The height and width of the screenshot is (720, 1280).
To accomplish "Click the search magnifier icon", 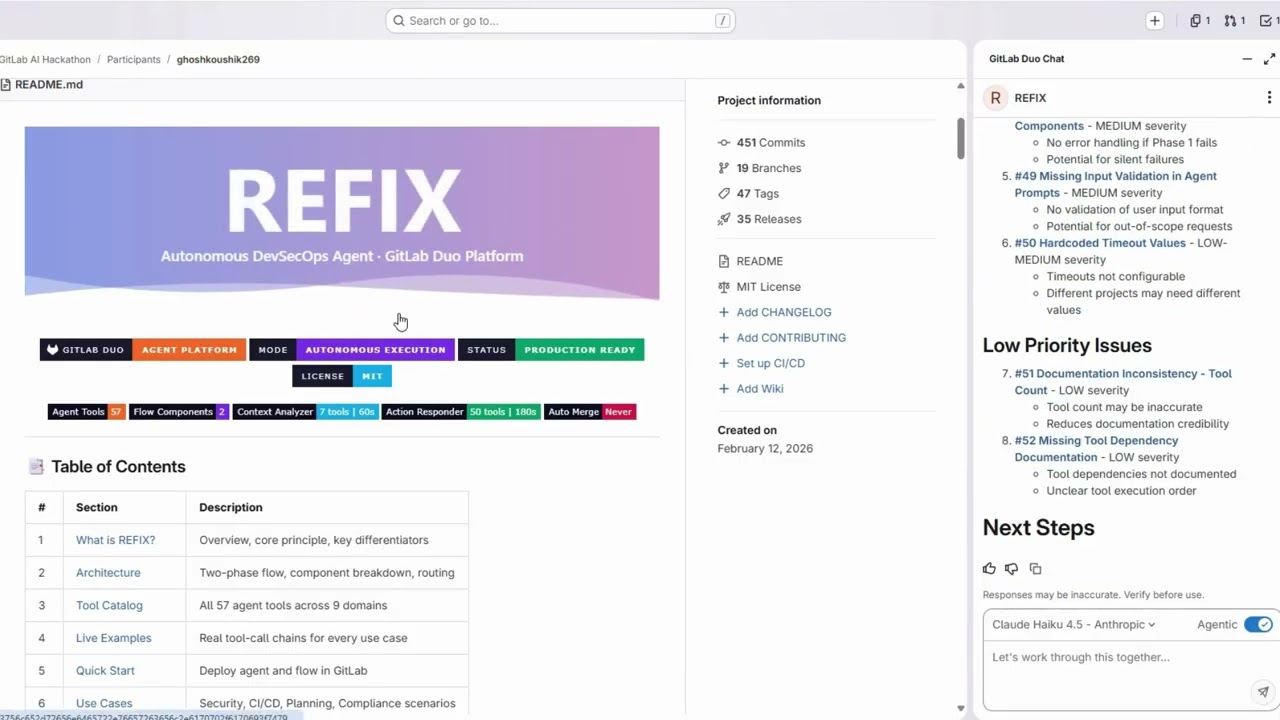I will click(399, 20).
